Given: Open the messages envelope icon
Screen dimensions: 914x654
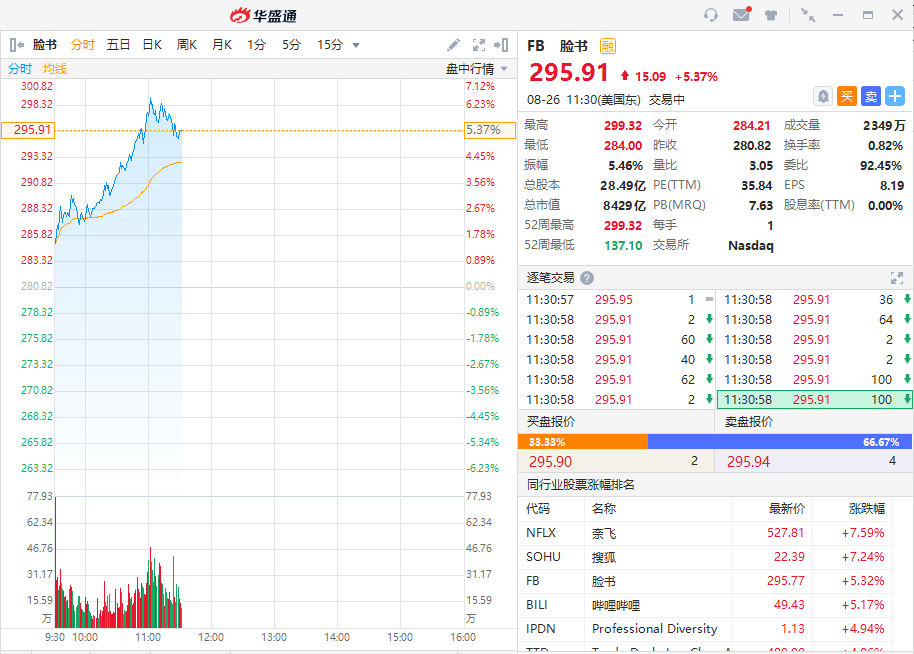Looking at the screenshot, I should (741, 15).
